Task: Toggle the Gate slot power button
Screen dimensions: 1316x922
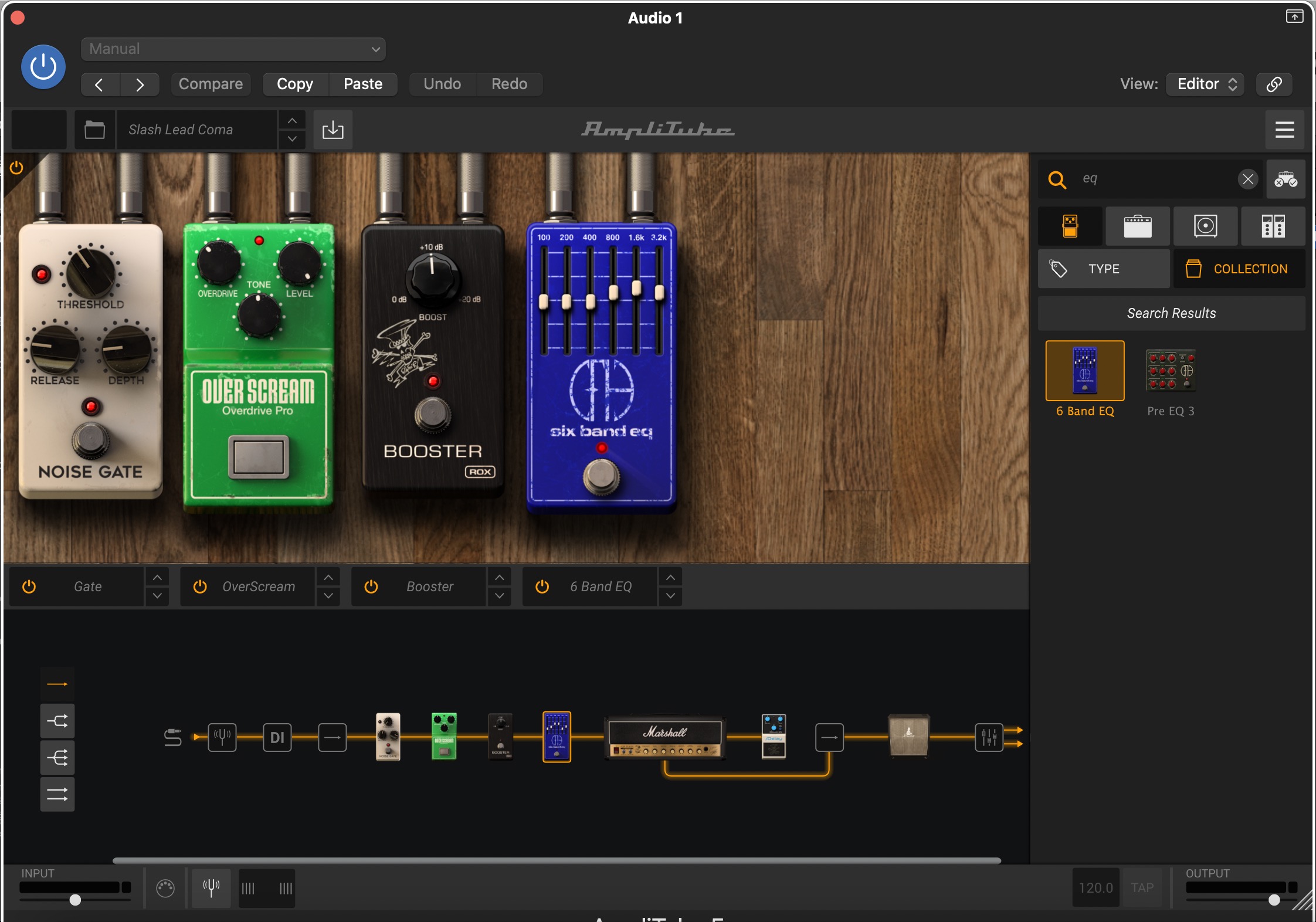Action: pos(29,587)
